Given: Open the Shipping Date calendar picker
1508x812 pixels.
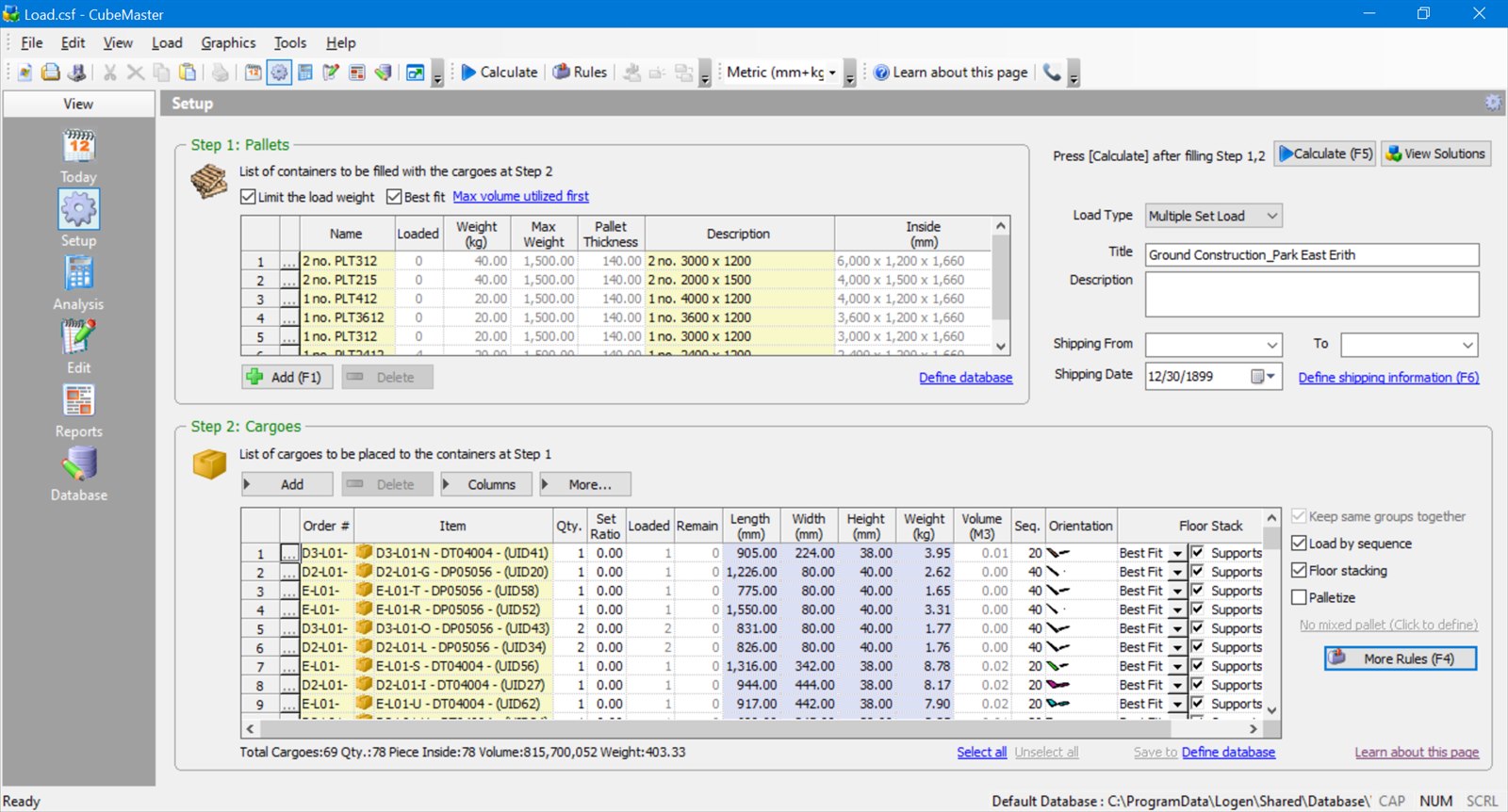Looking at the screenshot, I should tap(1263, 377).
